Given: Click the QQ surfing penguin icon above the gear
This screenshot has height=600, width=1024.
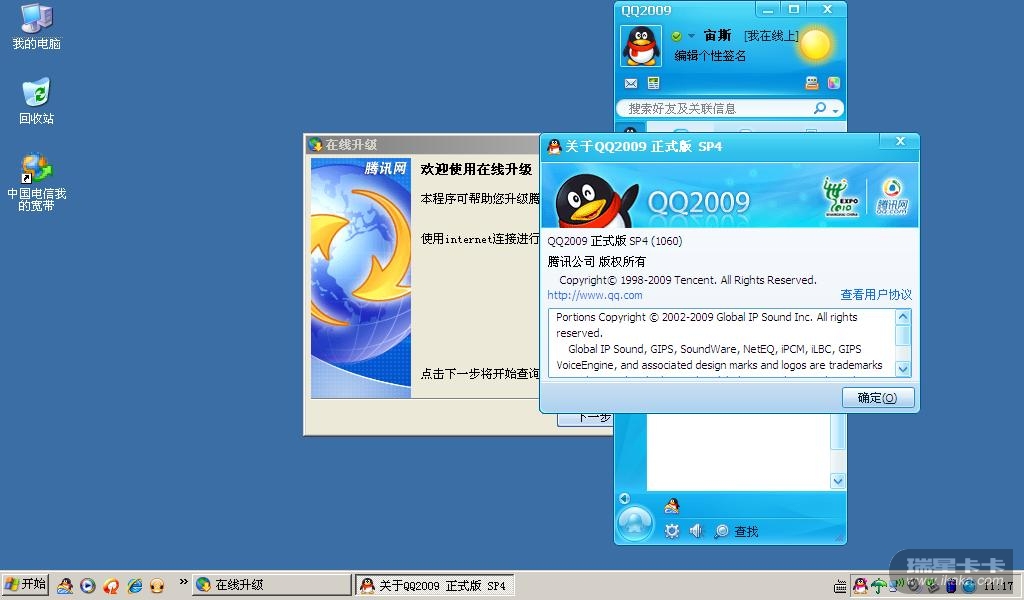Looking at the screenshot, I should click(671, 505).
